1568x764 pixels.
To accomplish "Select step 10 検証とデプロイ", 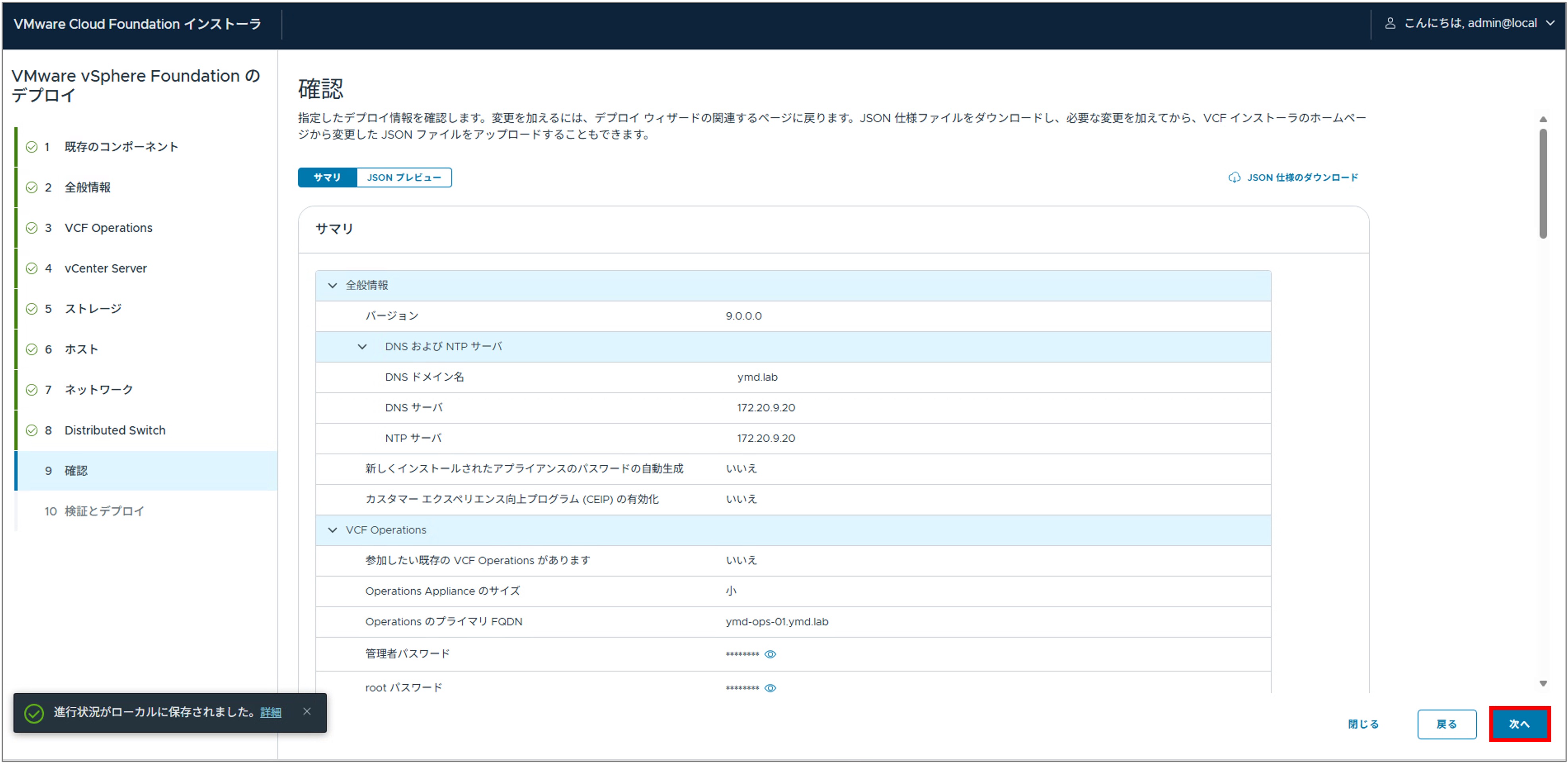I will click(x=146, y=511).
